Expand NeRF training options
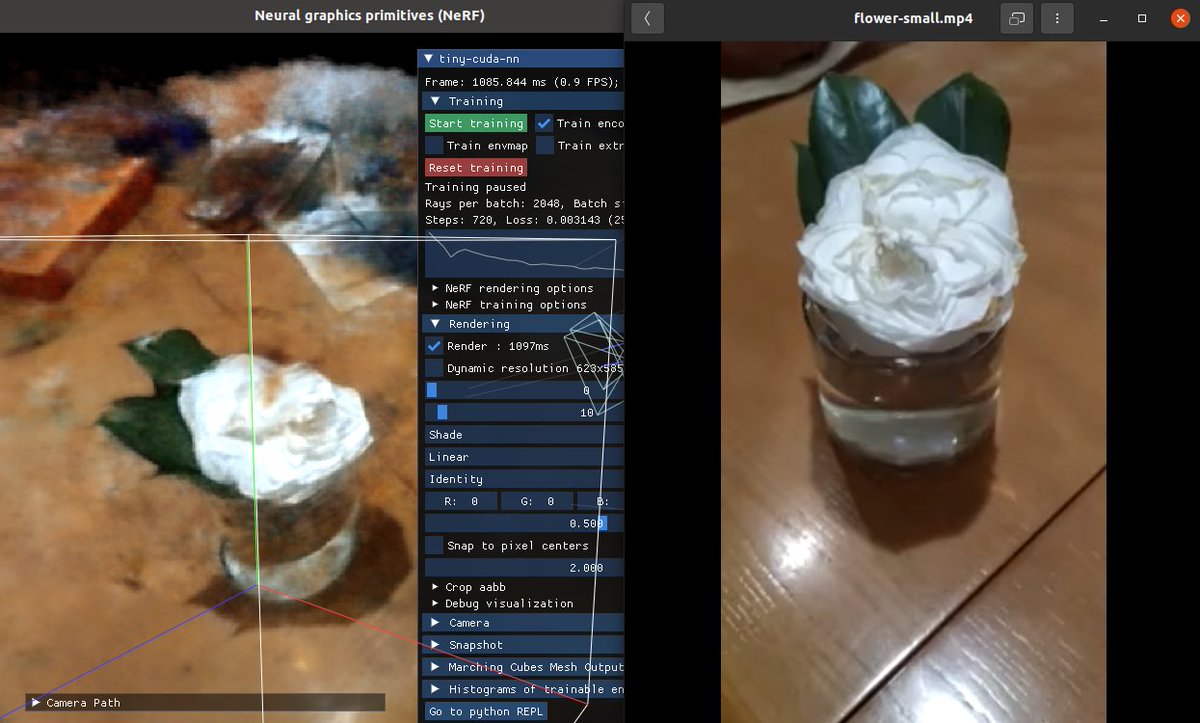 pyautogui.click(x=512, y=304)
